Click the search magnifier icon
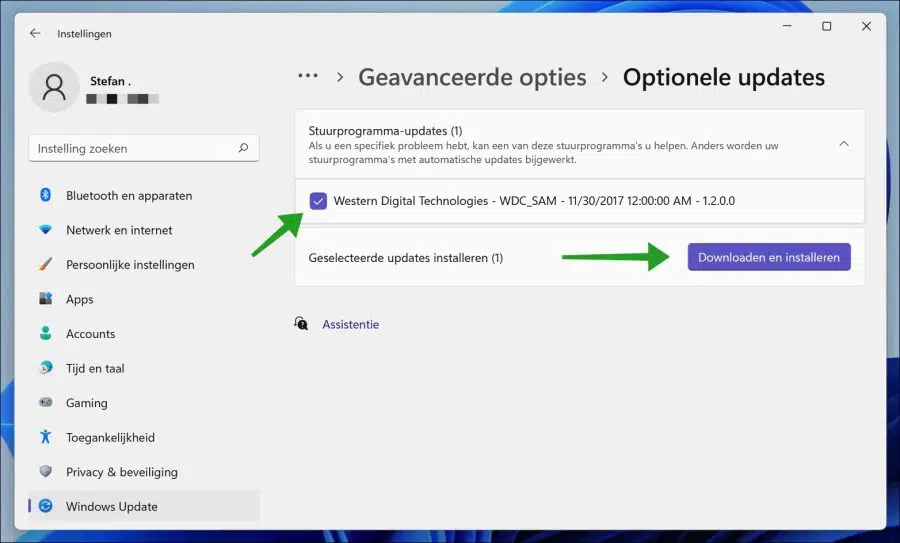 pos(243,148)
